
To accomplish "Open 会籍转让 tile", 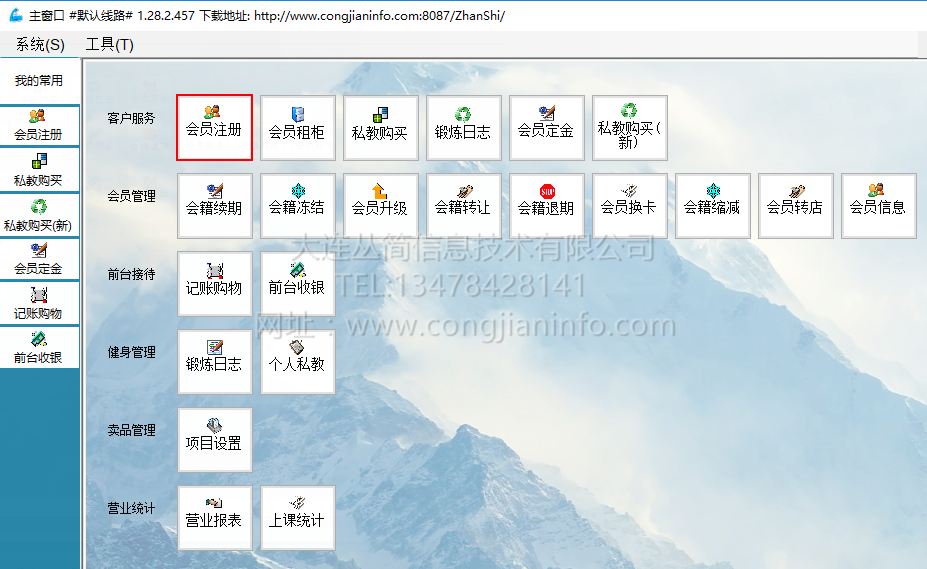I will 464,205.
